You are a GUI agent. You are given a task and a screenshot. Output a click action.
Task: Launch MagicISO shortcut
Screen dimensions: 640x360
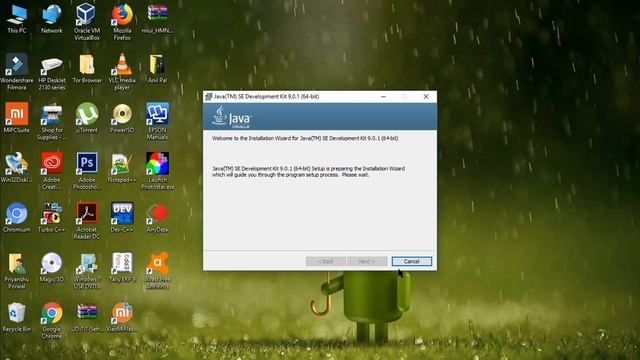pos(52,267)
